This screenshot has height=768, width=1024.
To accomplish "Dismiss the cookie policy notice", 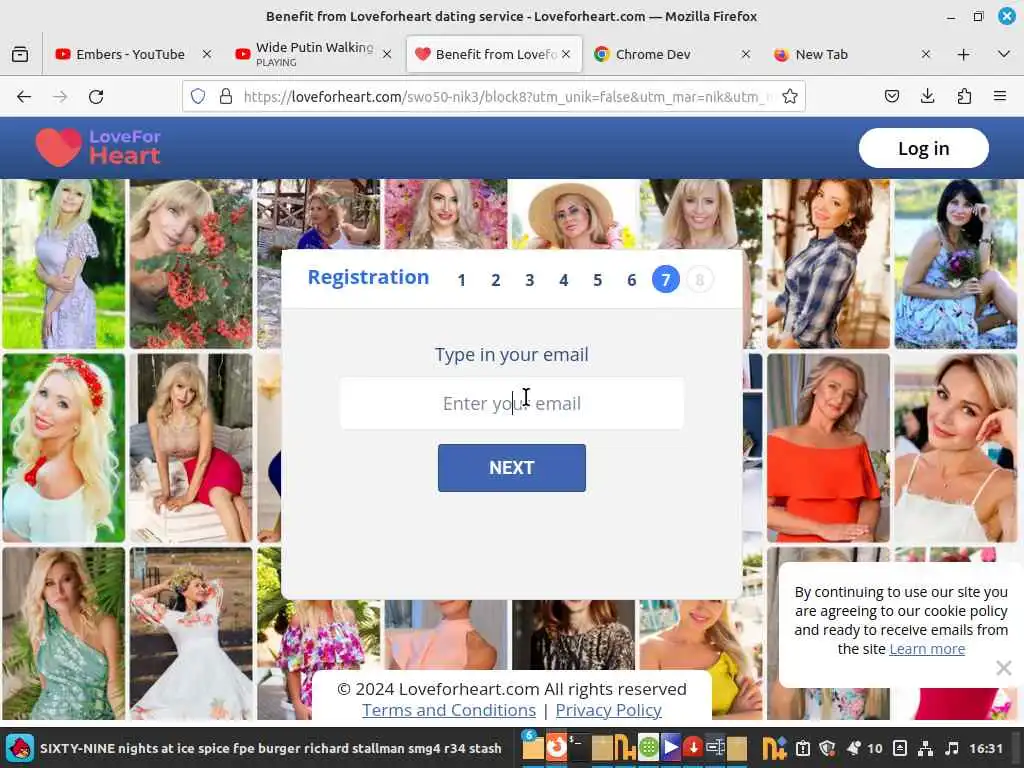I will [x=1004, y=667].
